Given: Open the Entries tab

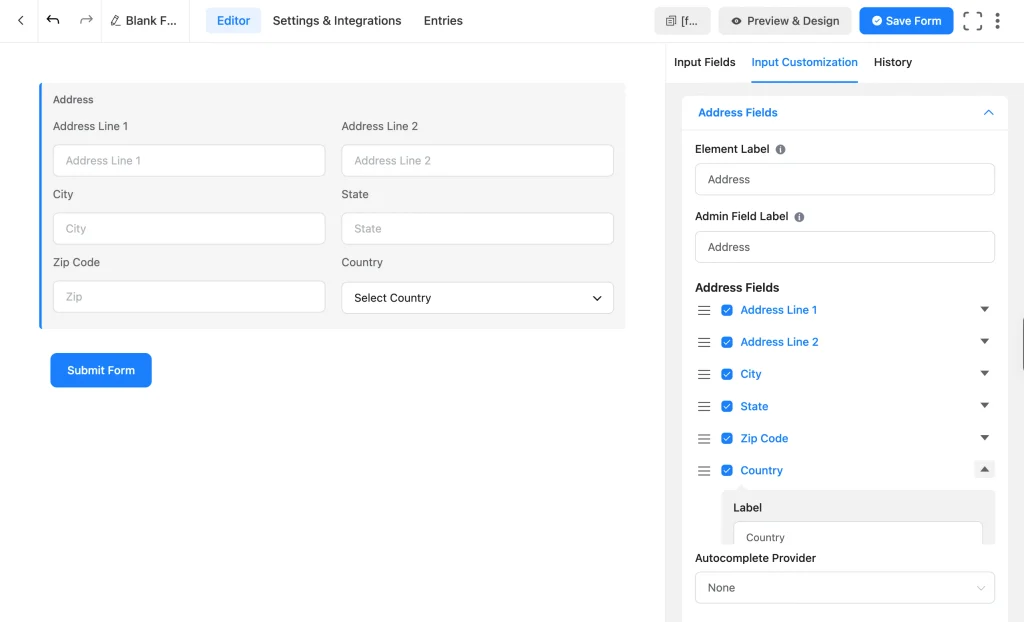Looking at the screenshot, I should 443,21.
